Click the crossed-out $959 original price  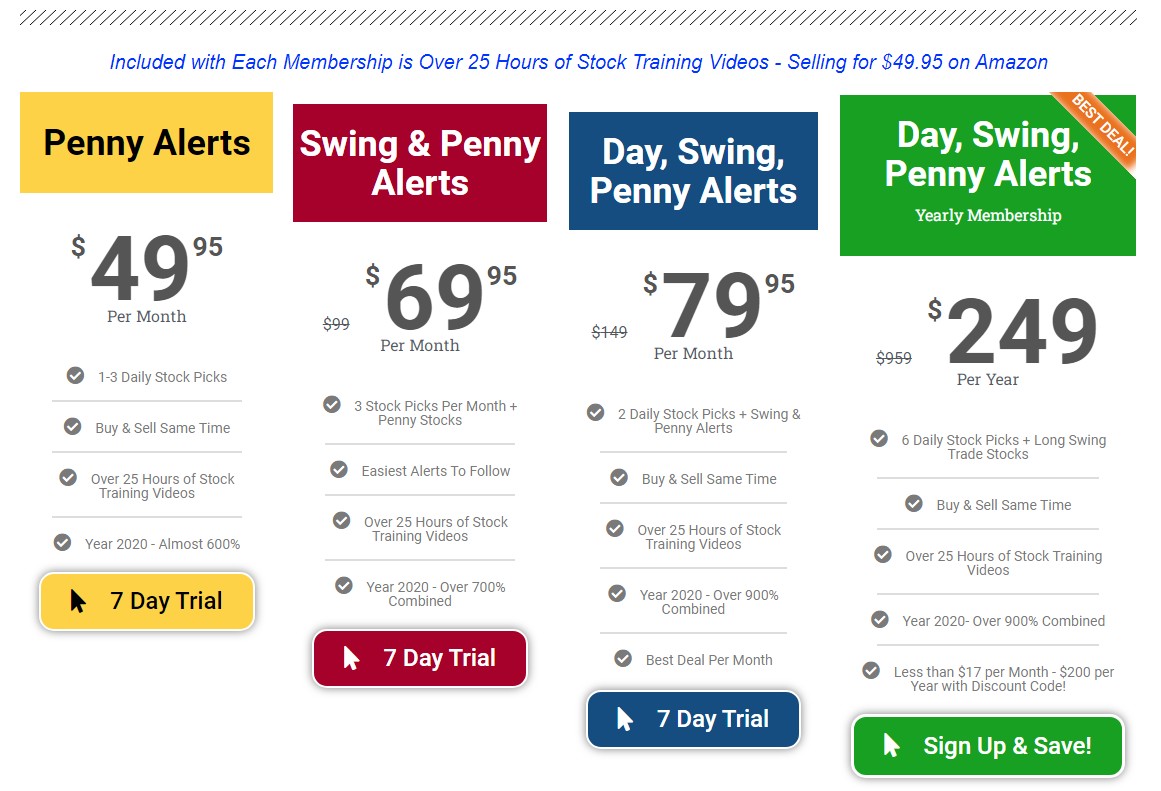pyautogui.click(x=894, y=358)
